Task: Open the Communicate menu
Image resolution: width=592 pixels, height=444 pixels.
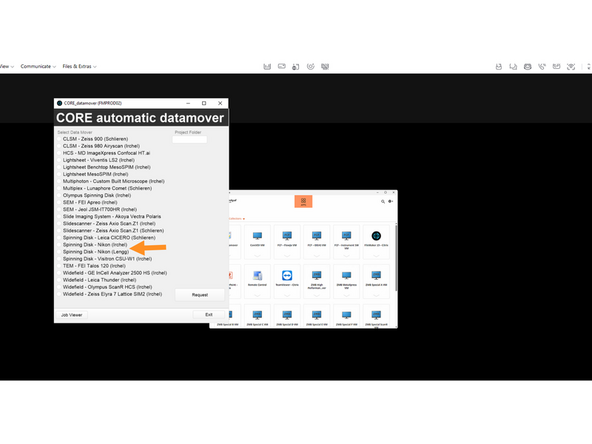Action: [x=38, y=66]
